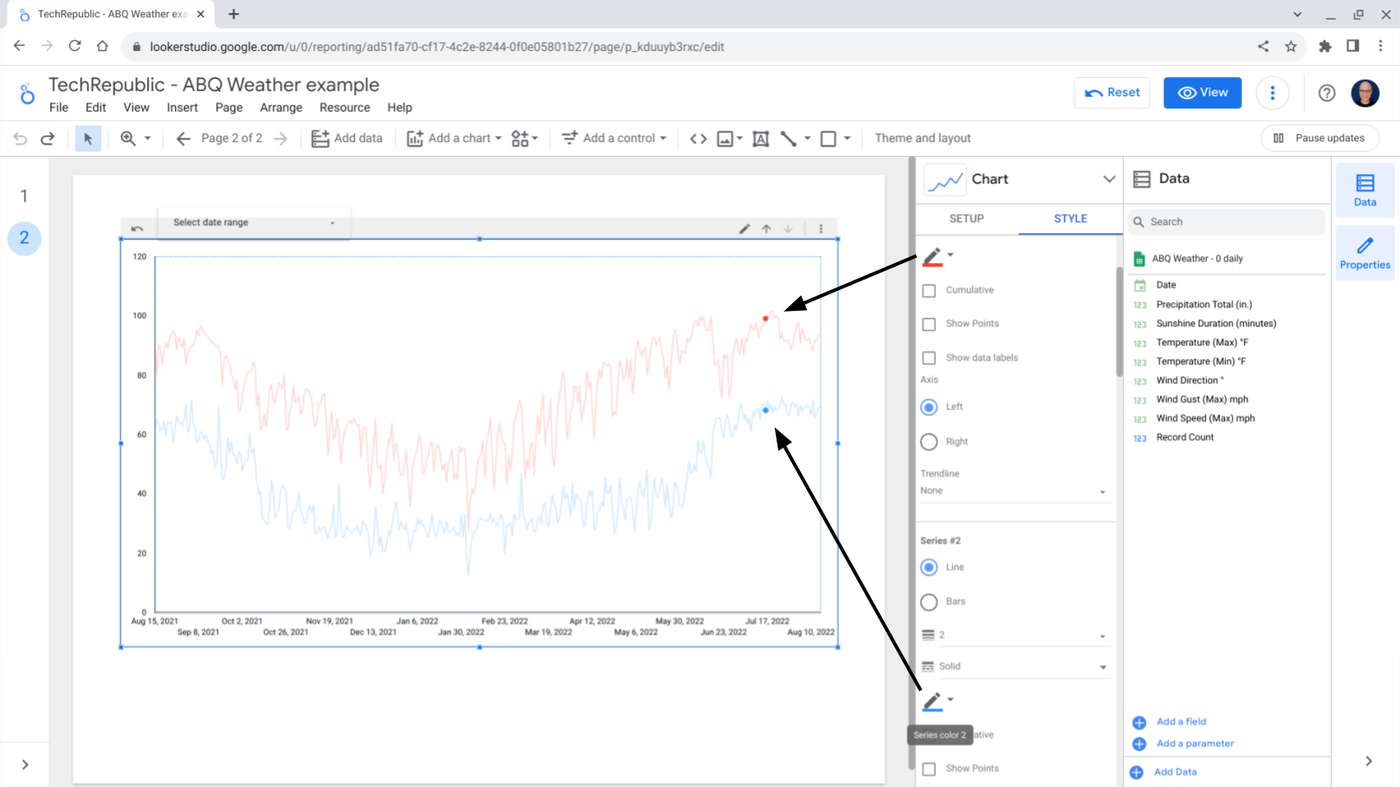Viewport: 1400px width, 787px height.
Task: Select the Right axis radio button
Action: point(929,442)
